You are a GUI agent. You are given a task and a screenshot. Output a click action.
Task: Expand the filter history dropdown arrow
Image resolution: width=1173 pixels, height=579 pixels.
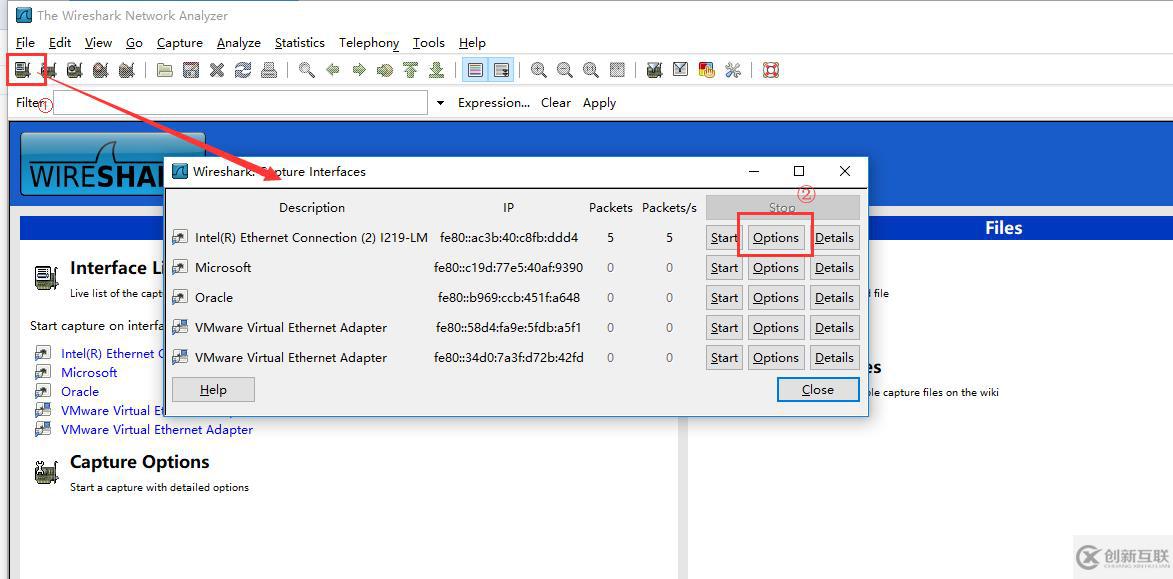tap(440, 103)
